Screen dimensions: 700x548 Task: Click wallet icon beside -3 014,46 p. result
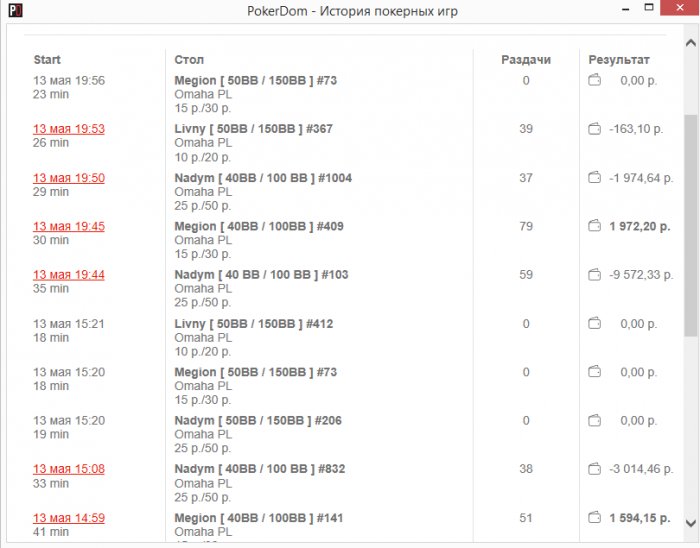[x=595, y=469]
